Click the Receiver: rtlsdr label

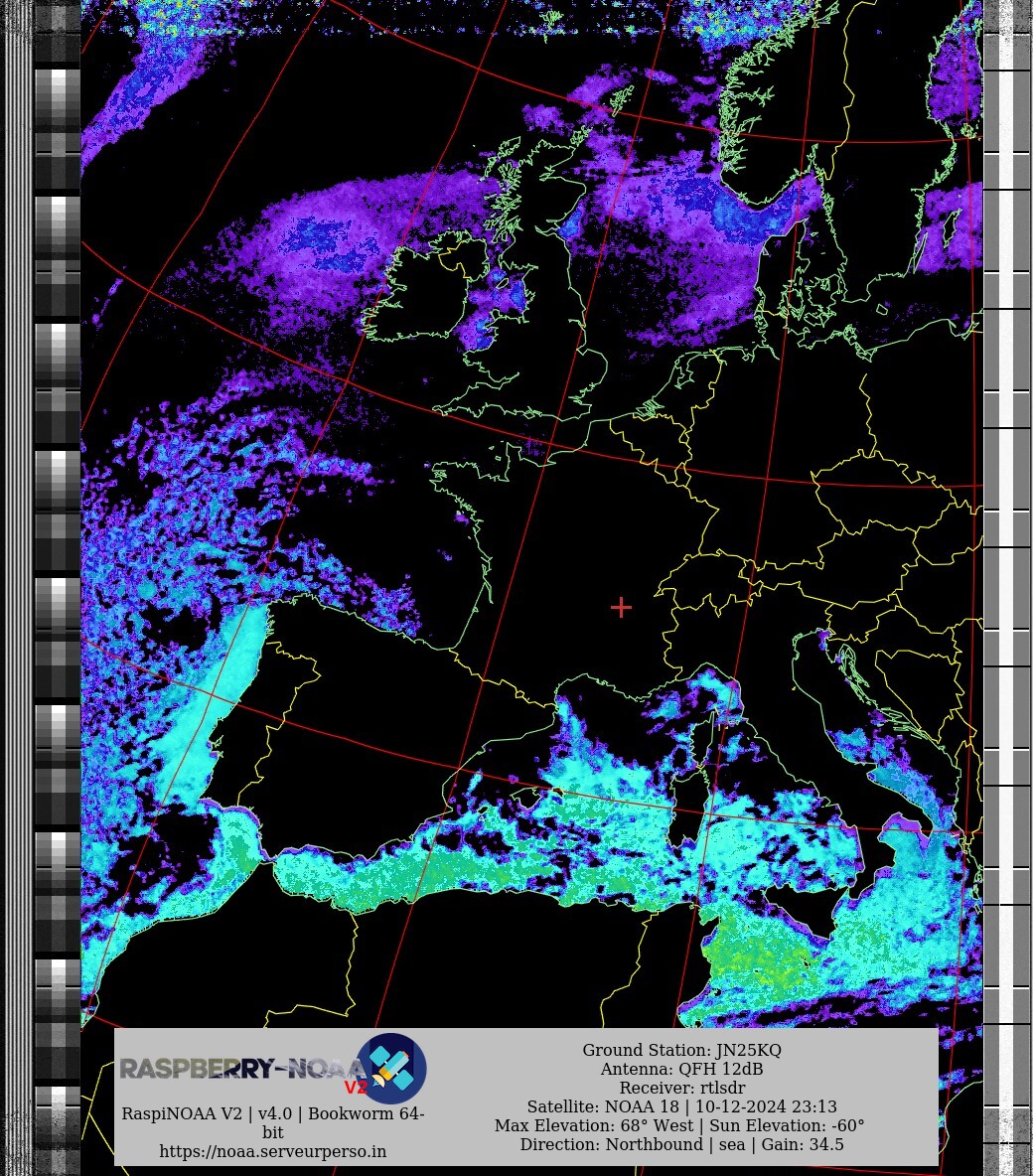coord(681,1088)
